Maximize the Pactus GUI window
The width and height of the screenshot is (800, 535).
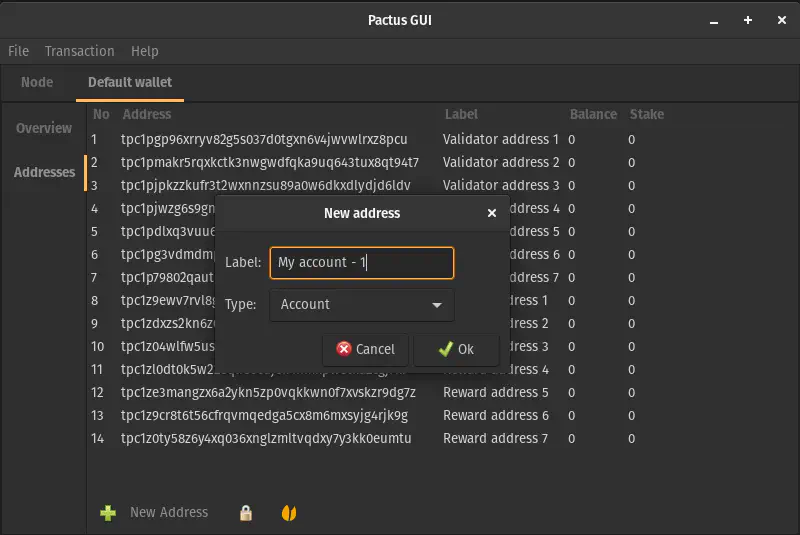tap(747, 20)
